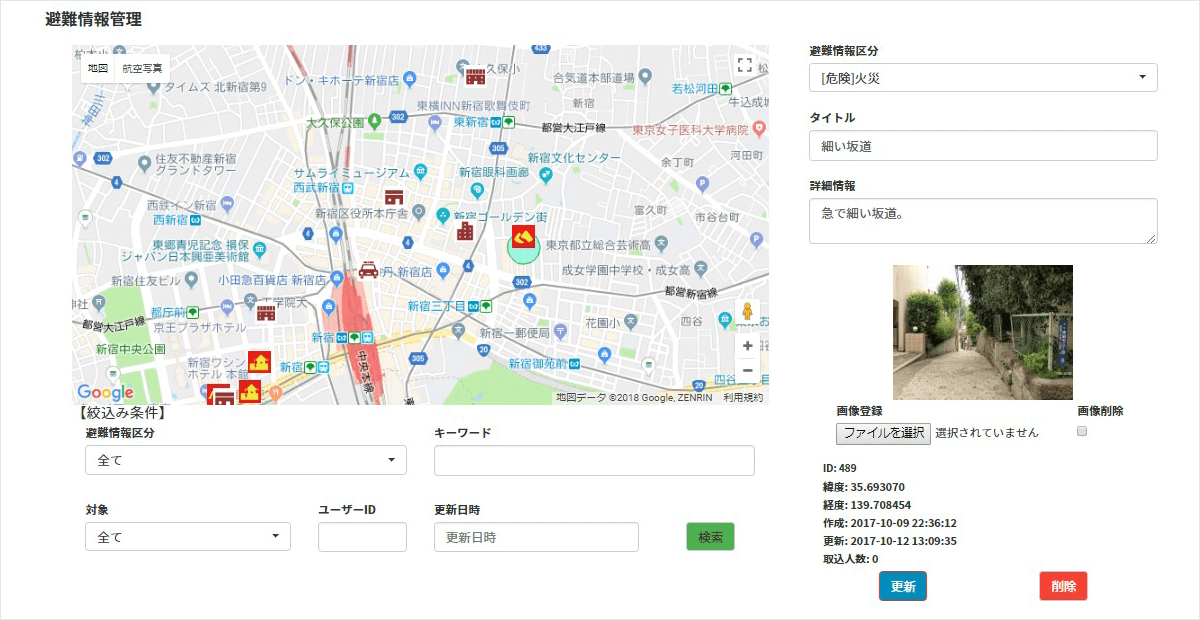Image resolution: width=1200 pixels, height=620 pixels.
Task: Zoom in on the map
Action: [747, 346]
